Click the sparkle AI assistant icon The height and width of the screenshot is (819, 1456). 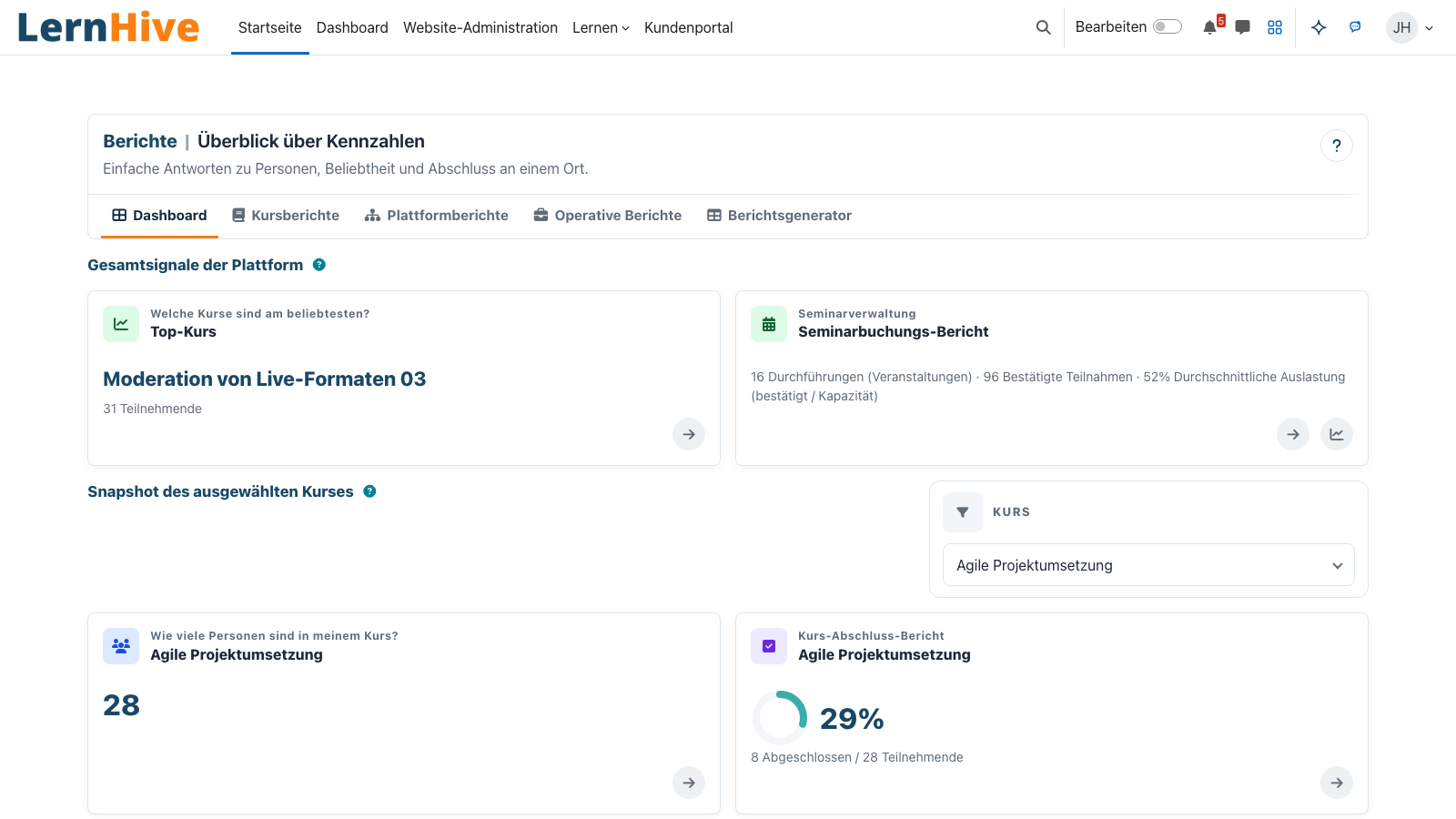coord(1319,27)
